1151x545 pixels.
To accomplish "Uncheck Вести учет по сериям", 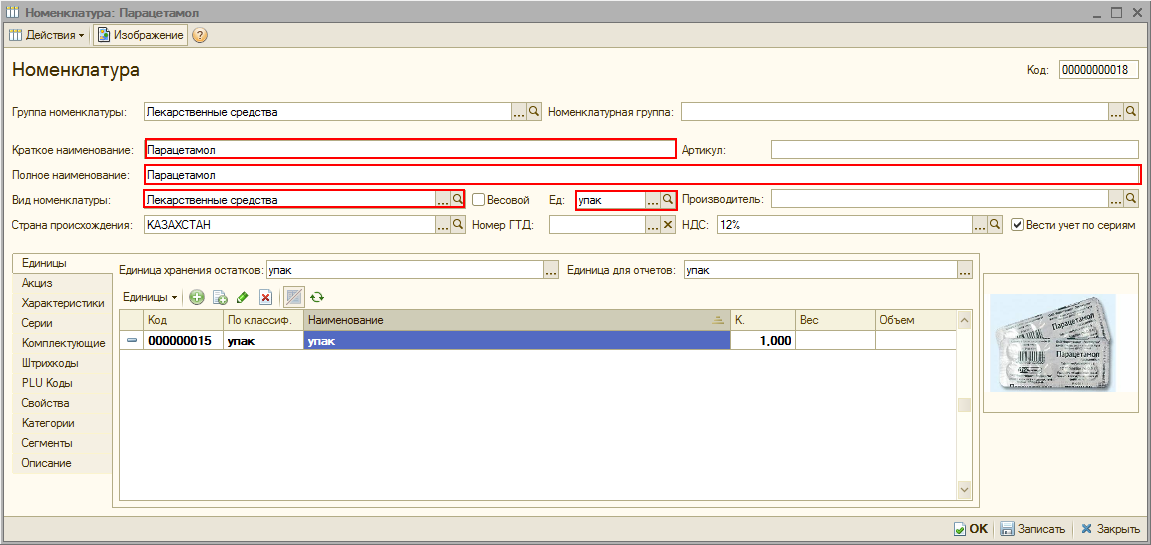I will click(x=1017, y=226).
